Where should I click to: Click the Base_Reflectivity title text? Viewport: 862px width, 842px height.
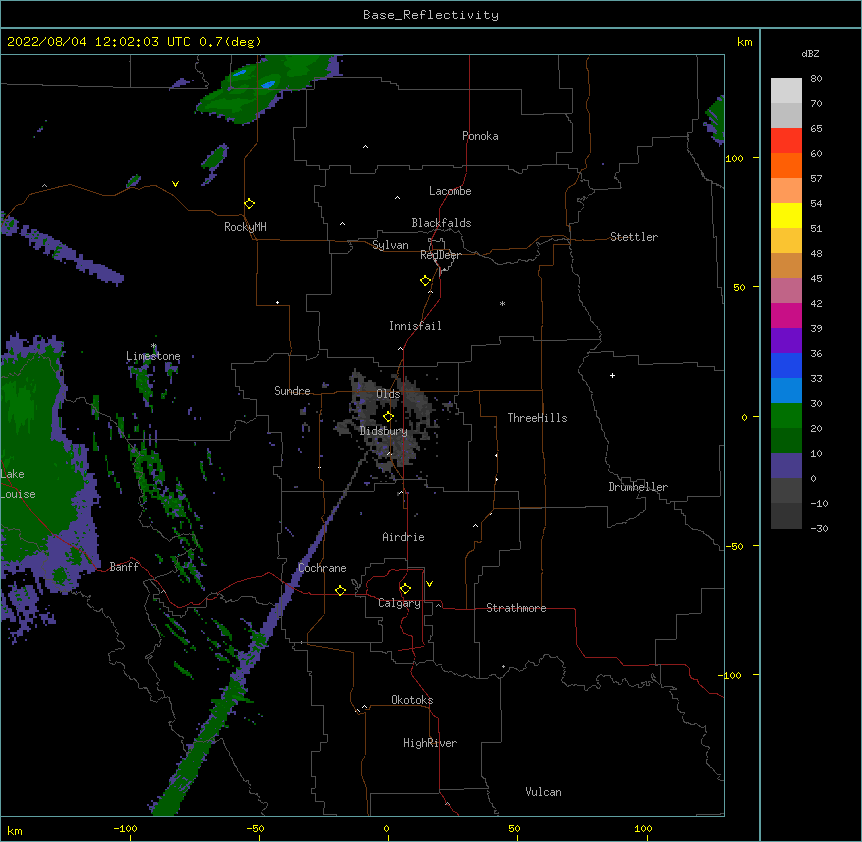click(431, 15)
